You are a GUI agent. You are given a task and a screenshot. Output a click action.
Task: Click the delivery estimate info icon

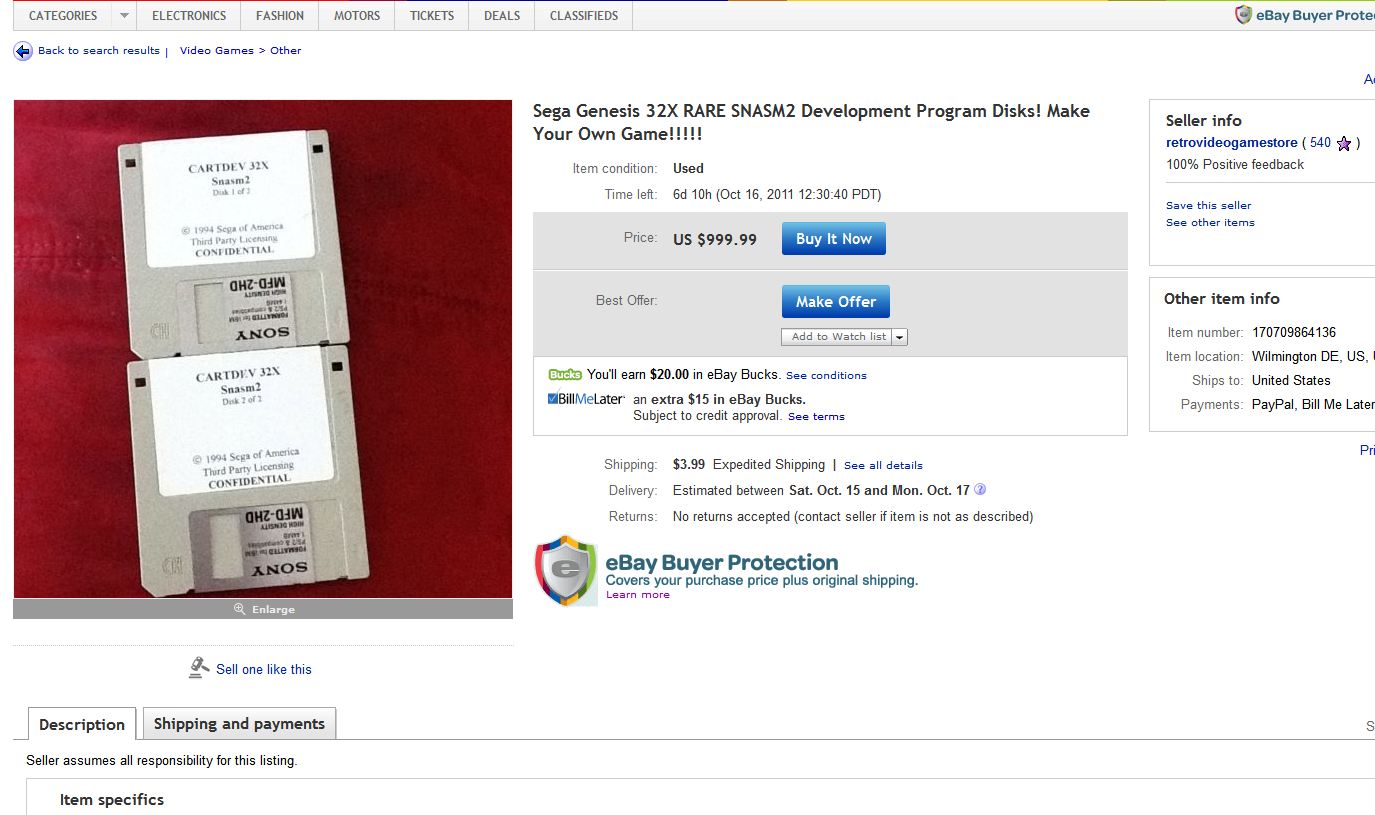point(980,490)
